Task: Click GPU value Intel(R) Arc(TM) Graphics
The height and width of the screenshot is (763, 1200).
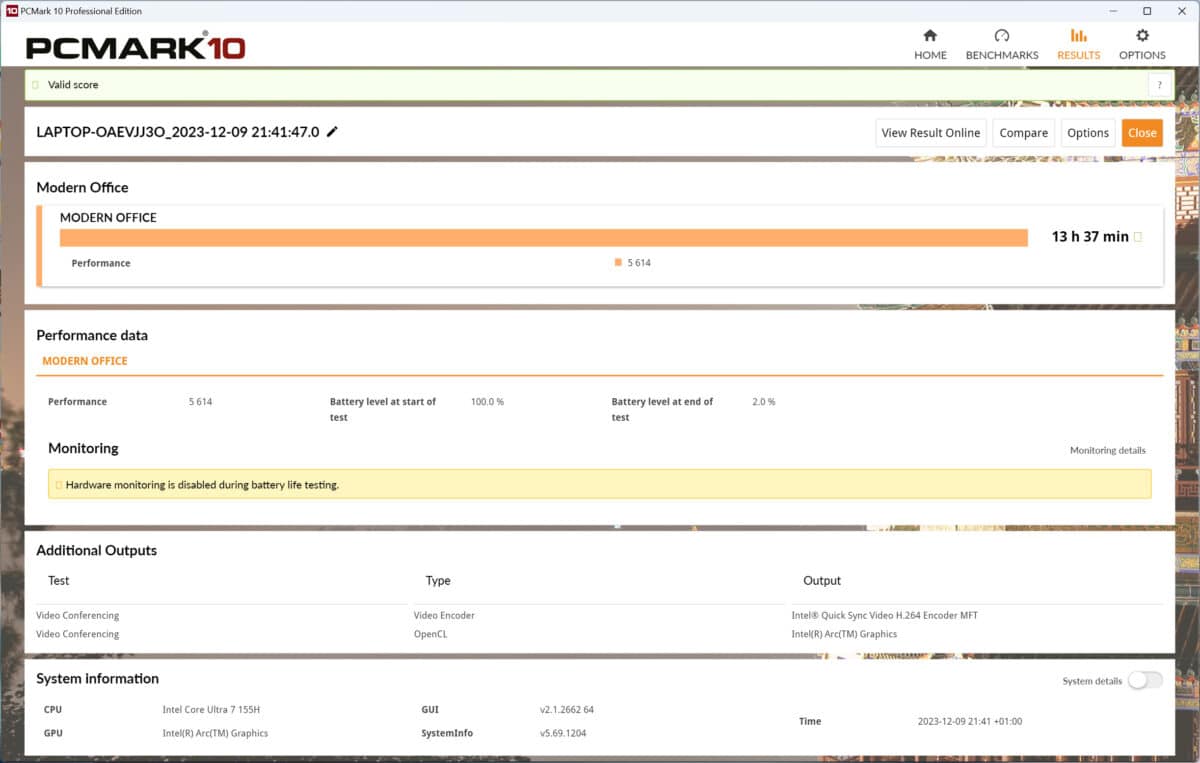Action: [215, 733]
